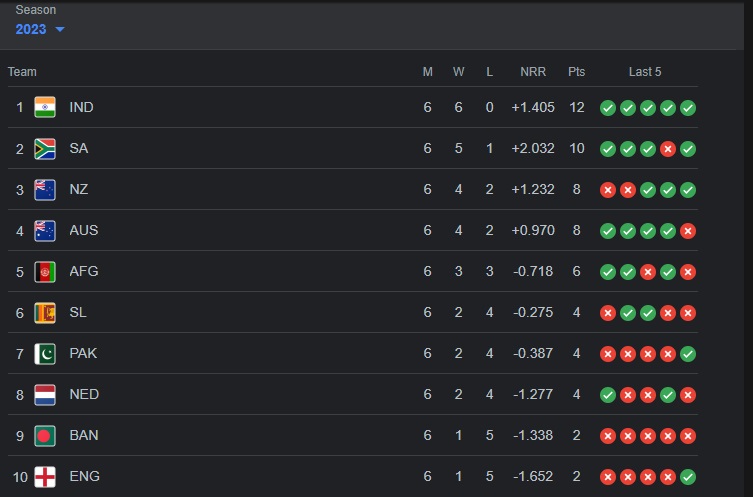Click the New Zealand flag icon
Image resolution: width=753 pixels, height=497 pixels.
click(x=45, y=189)
